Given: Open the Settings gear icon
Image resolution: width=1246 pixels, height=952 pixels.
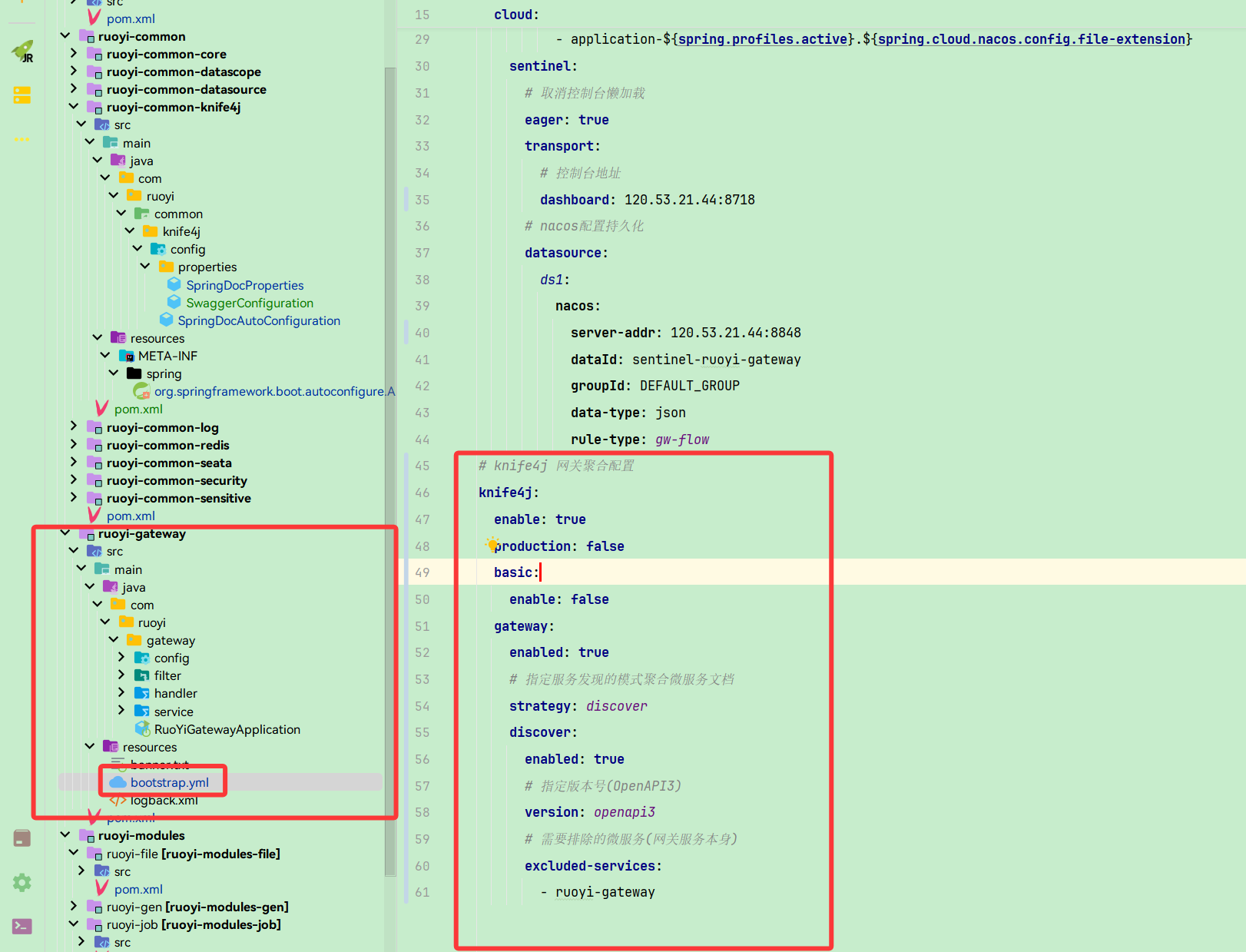Looking at the screenshot, I should pyautogui.click(x=21, y=882).
